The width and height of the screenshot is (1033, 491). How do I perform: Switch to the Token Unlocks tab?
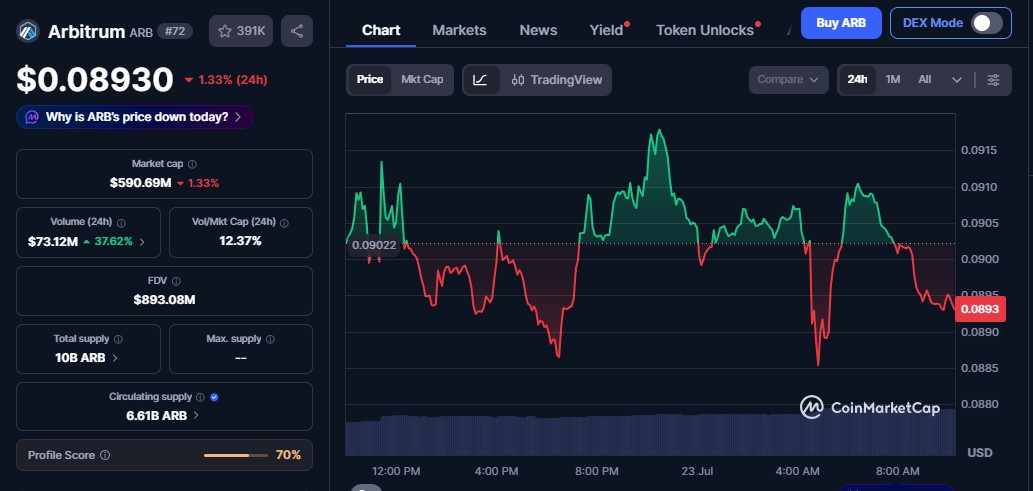click(705, 30)
